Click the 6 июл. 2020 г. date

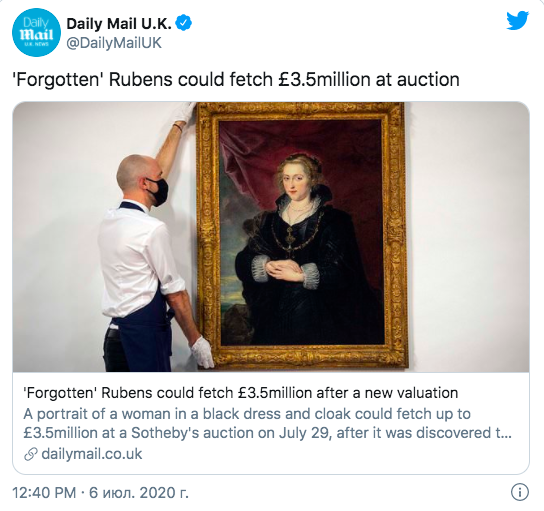tap(139, 493)
